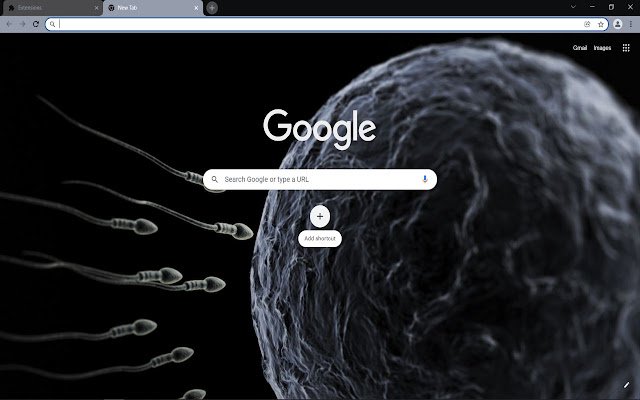Reload the current page

pyautogui.click(x=36, y=24)
